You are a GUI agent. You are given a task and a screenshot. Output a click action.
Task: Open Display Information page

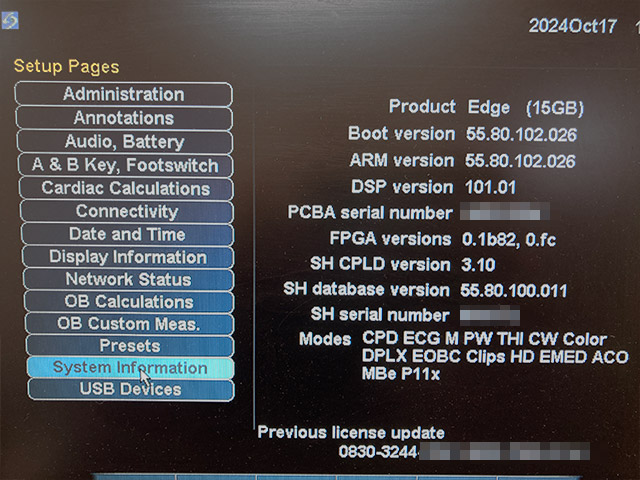pos(128,257)
